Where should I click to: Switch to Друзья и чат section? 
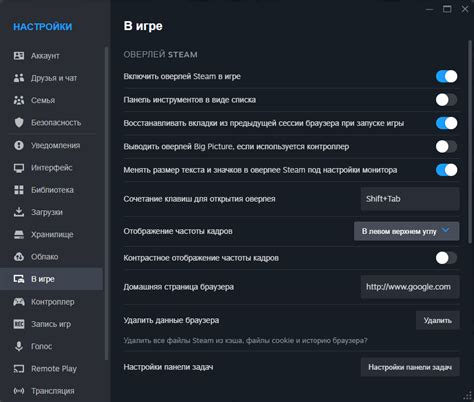point(54,78)
